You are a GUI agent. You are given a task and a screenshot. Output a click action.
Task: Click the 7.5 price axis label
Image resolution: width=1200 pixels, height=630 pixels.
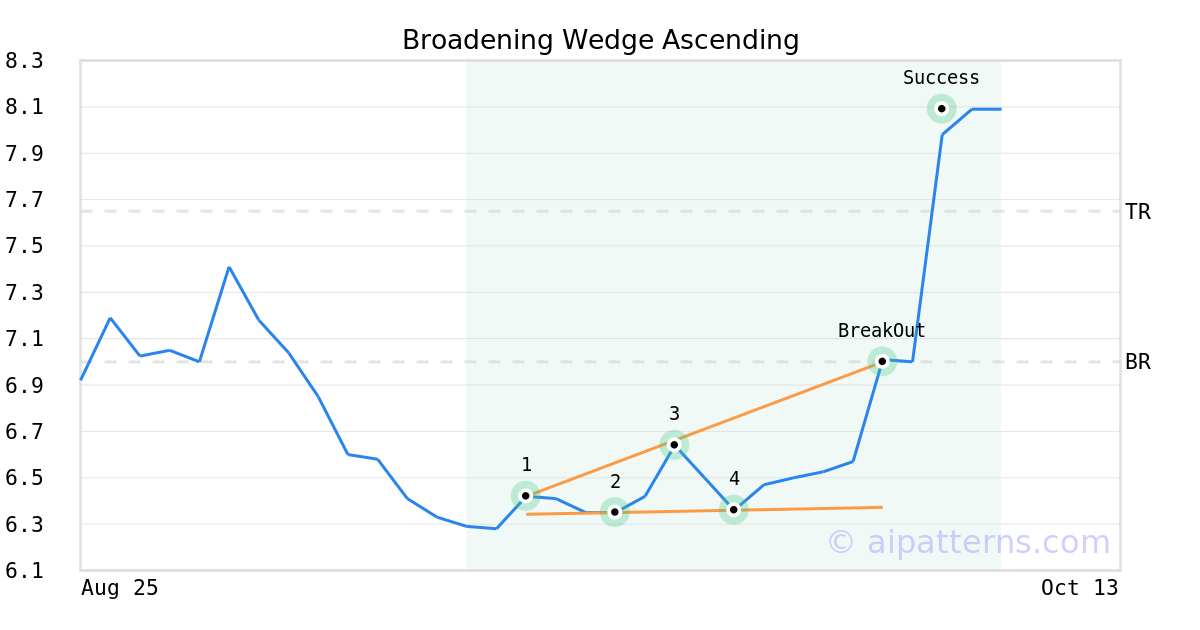[x=25, y=246]
